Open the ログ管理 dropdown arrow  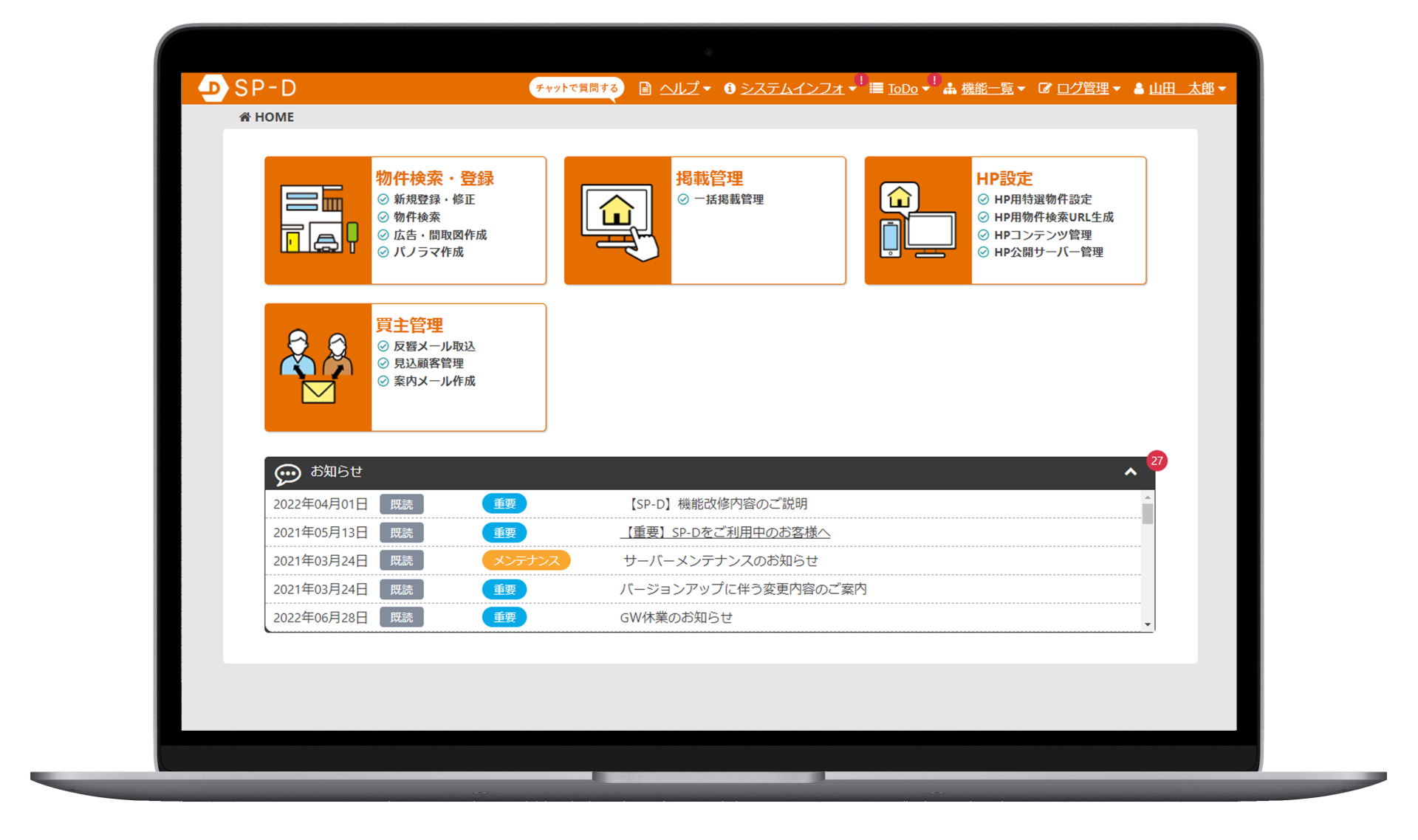[1116, 89]
